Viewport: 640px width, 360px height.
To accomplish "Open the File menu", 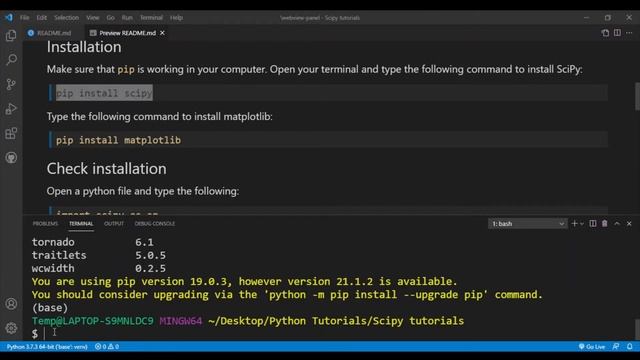I will click(x=24, y=18).
